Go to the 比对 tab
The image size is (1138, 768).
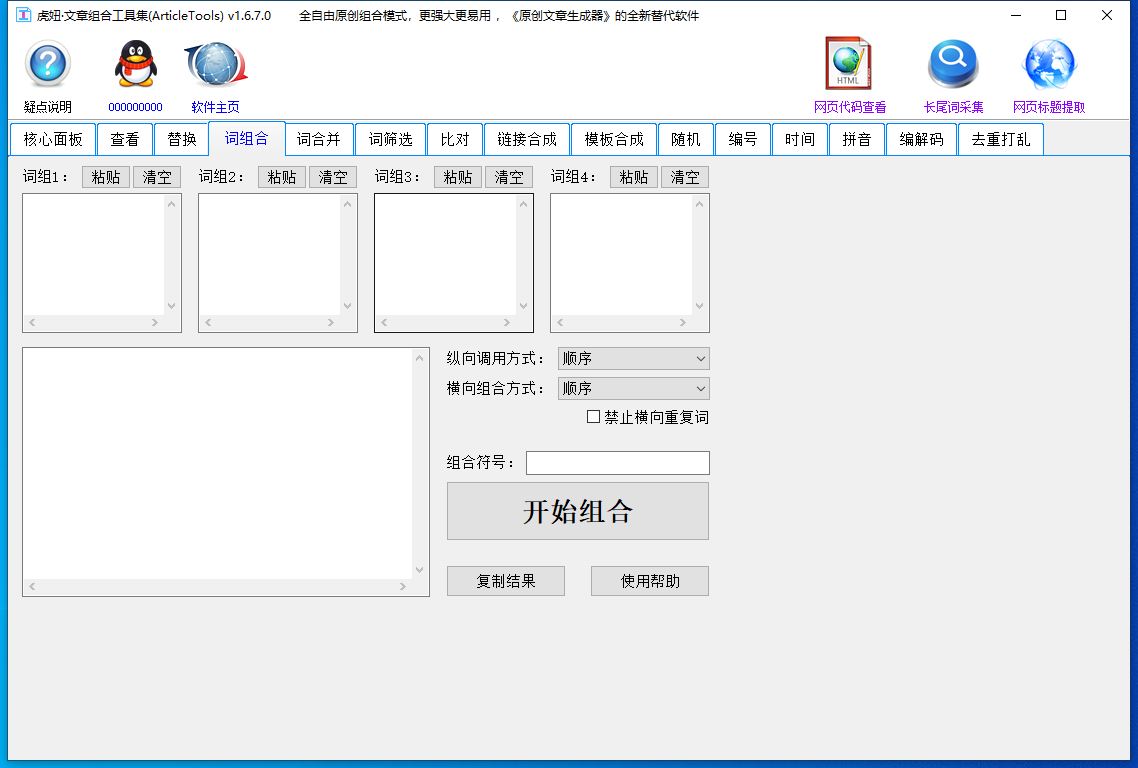[455, 139]
